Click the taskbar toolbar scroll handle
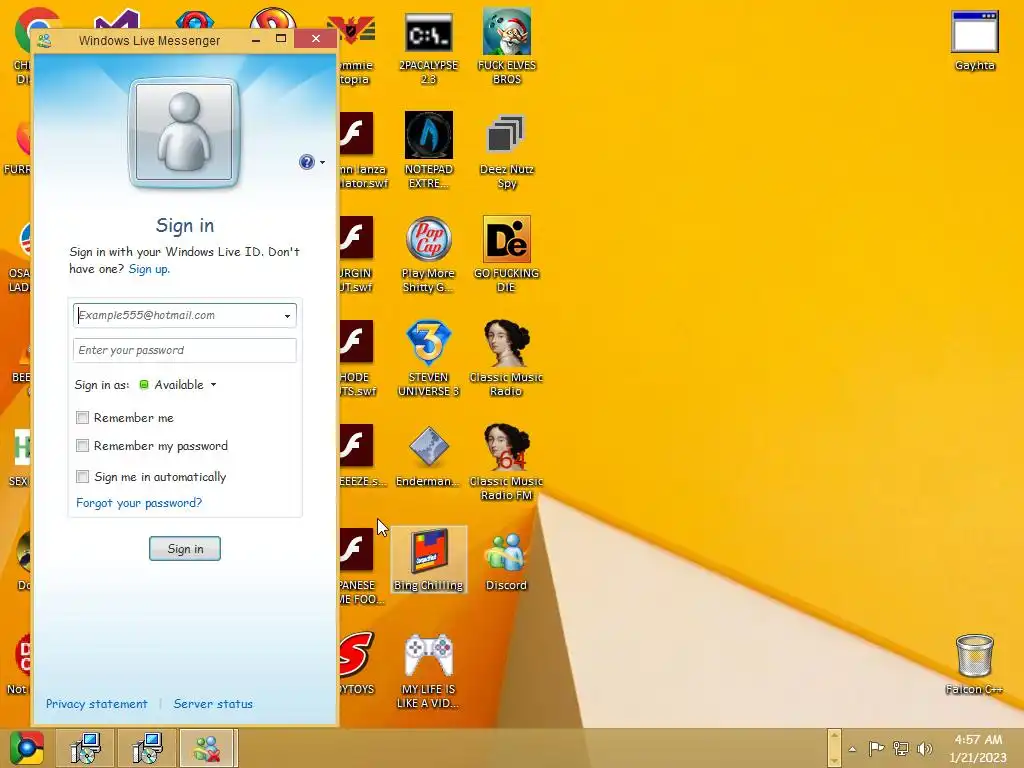This screenshot has width=1024, height=768. pos(834,748)
